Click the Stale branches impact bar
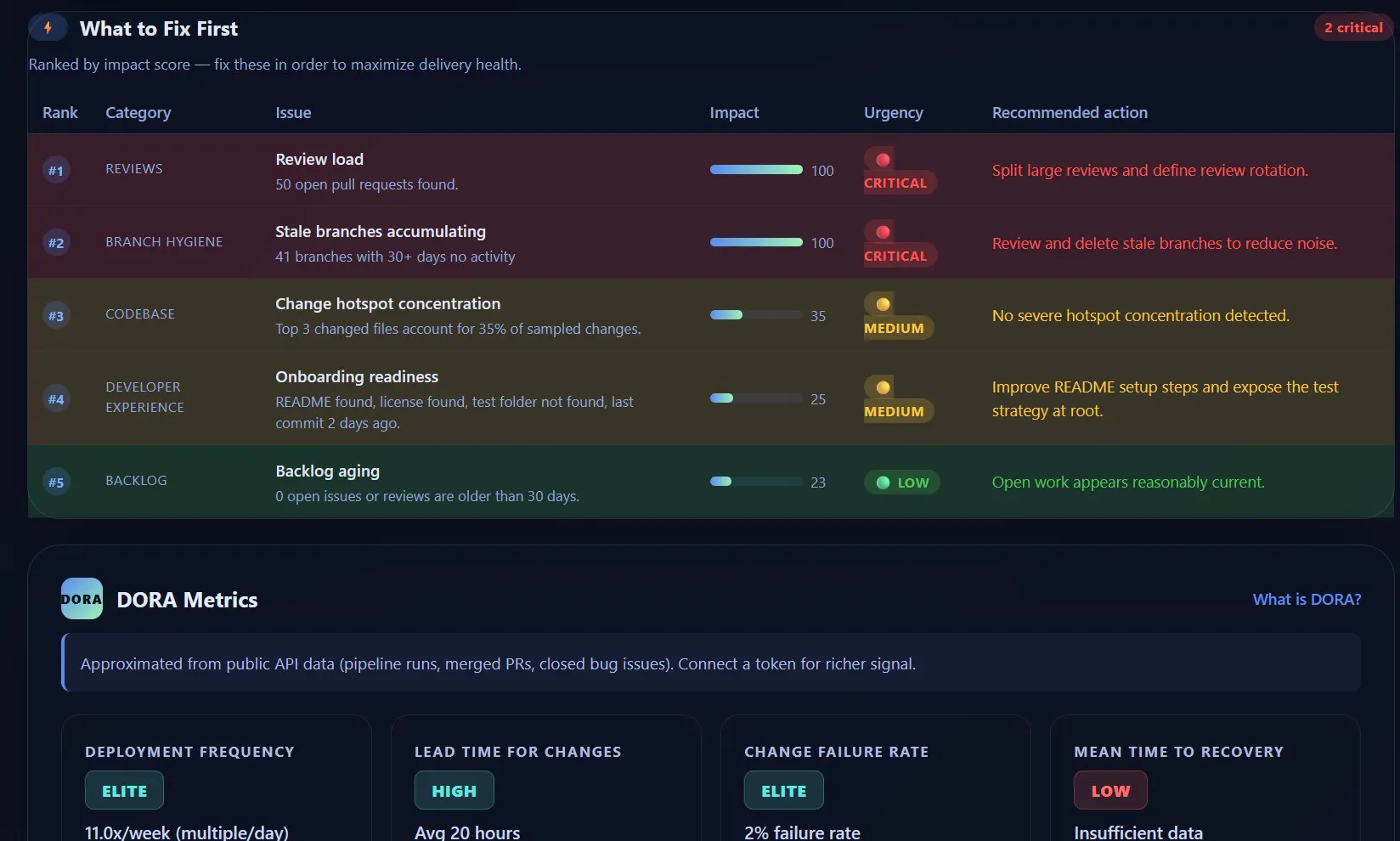This screenshot has height=841, width=1400. coord(756,242)
